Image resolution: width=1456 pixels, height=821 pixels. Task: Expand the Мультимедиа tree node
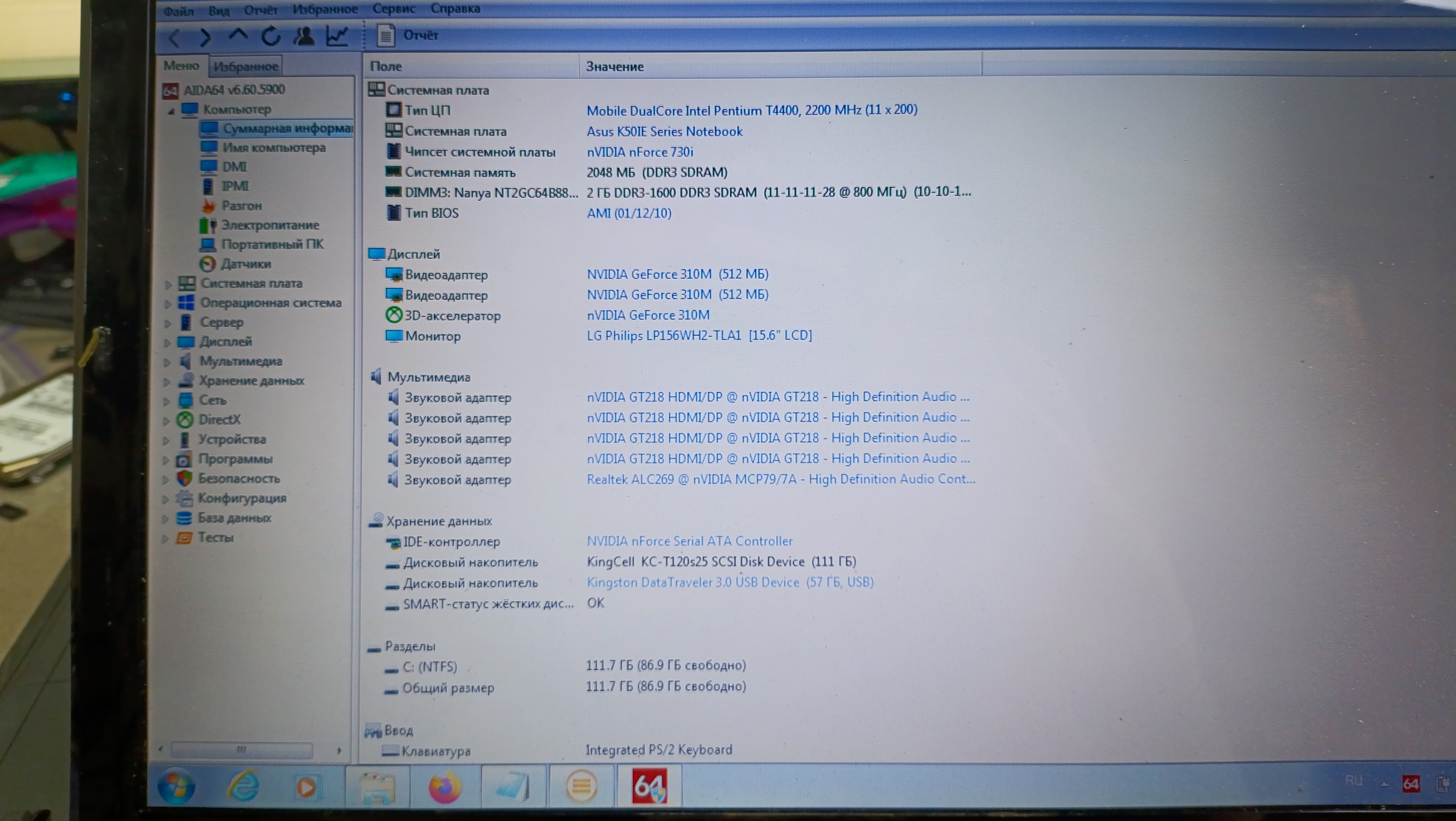point(167,362)
